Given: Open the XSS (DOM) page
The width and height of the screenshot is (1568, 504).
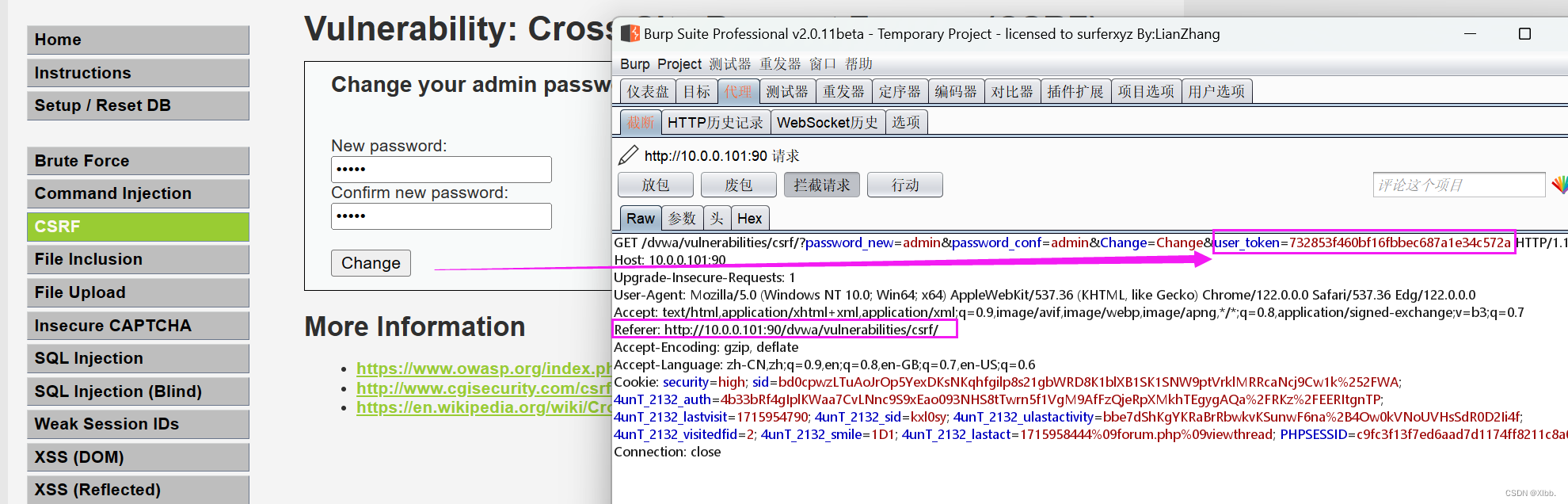Looking at the screenshot, I should (x=138, y=457).
